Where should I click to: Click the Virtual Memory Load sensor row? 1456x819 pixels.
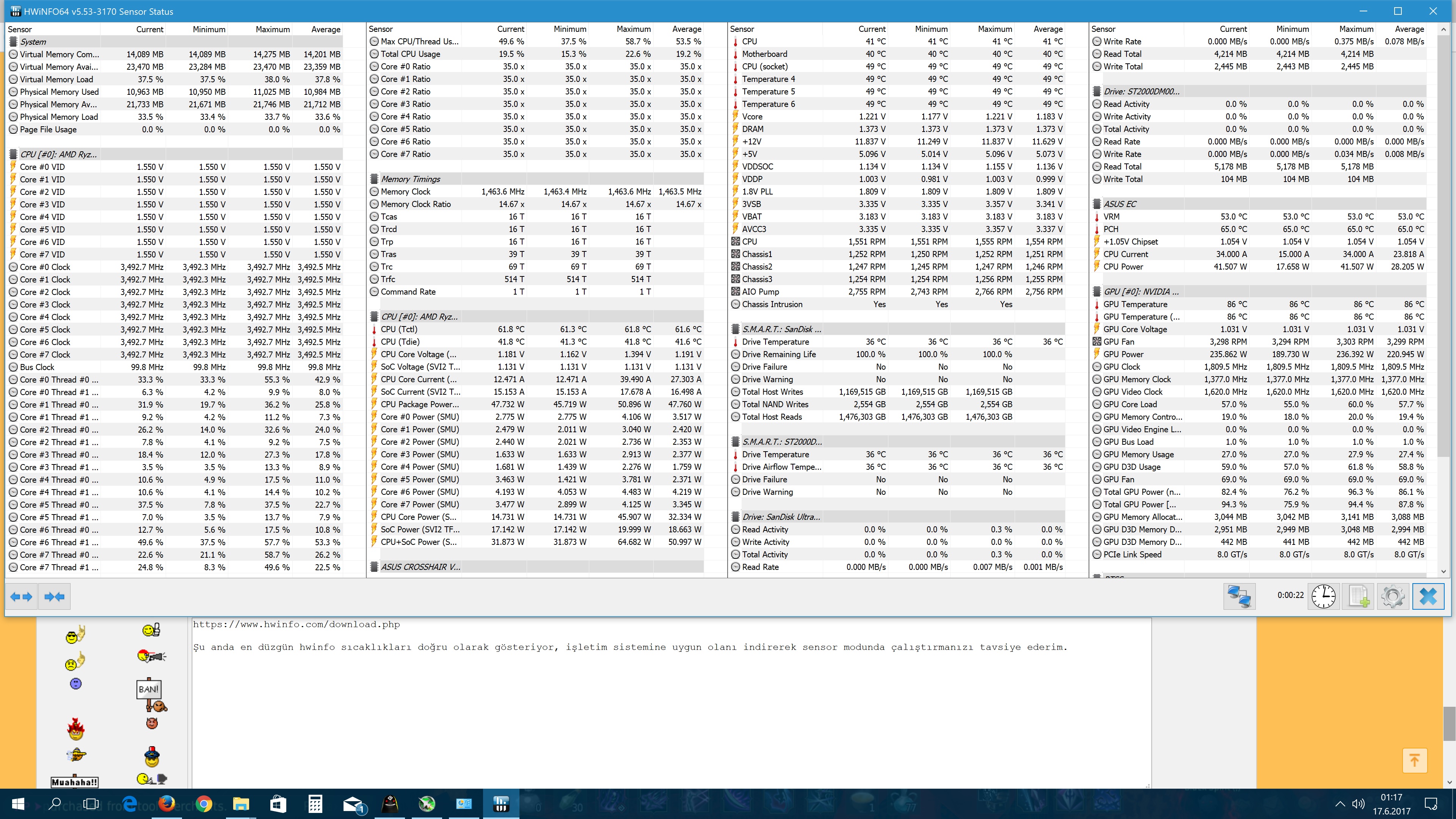[175, 79]
